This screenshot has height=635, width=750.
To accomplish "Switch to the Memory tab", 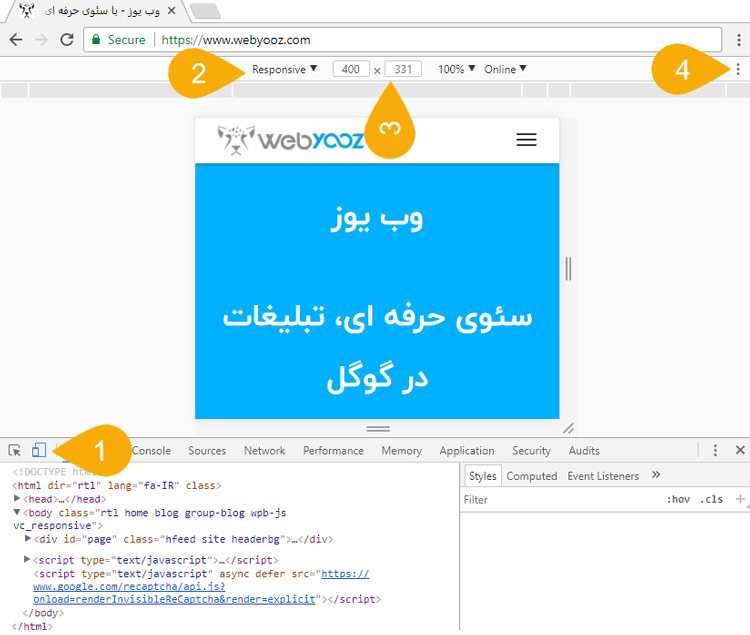I will 401,450.
